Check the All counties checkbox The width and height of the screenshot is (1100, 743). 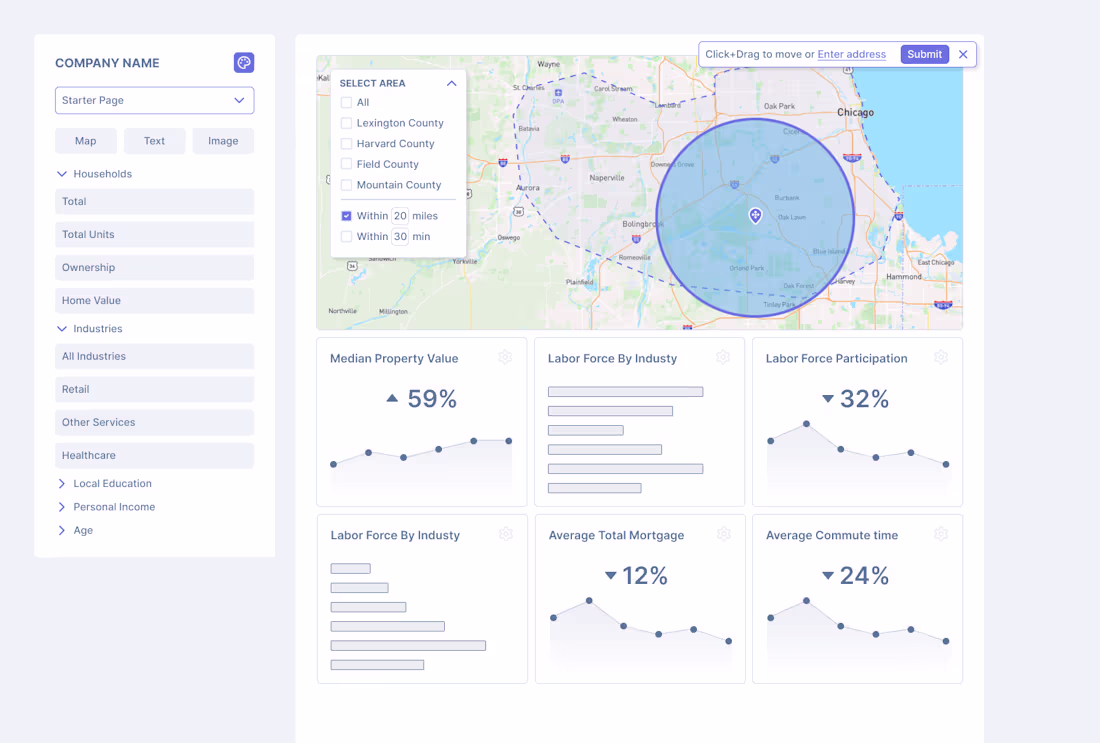344,102
